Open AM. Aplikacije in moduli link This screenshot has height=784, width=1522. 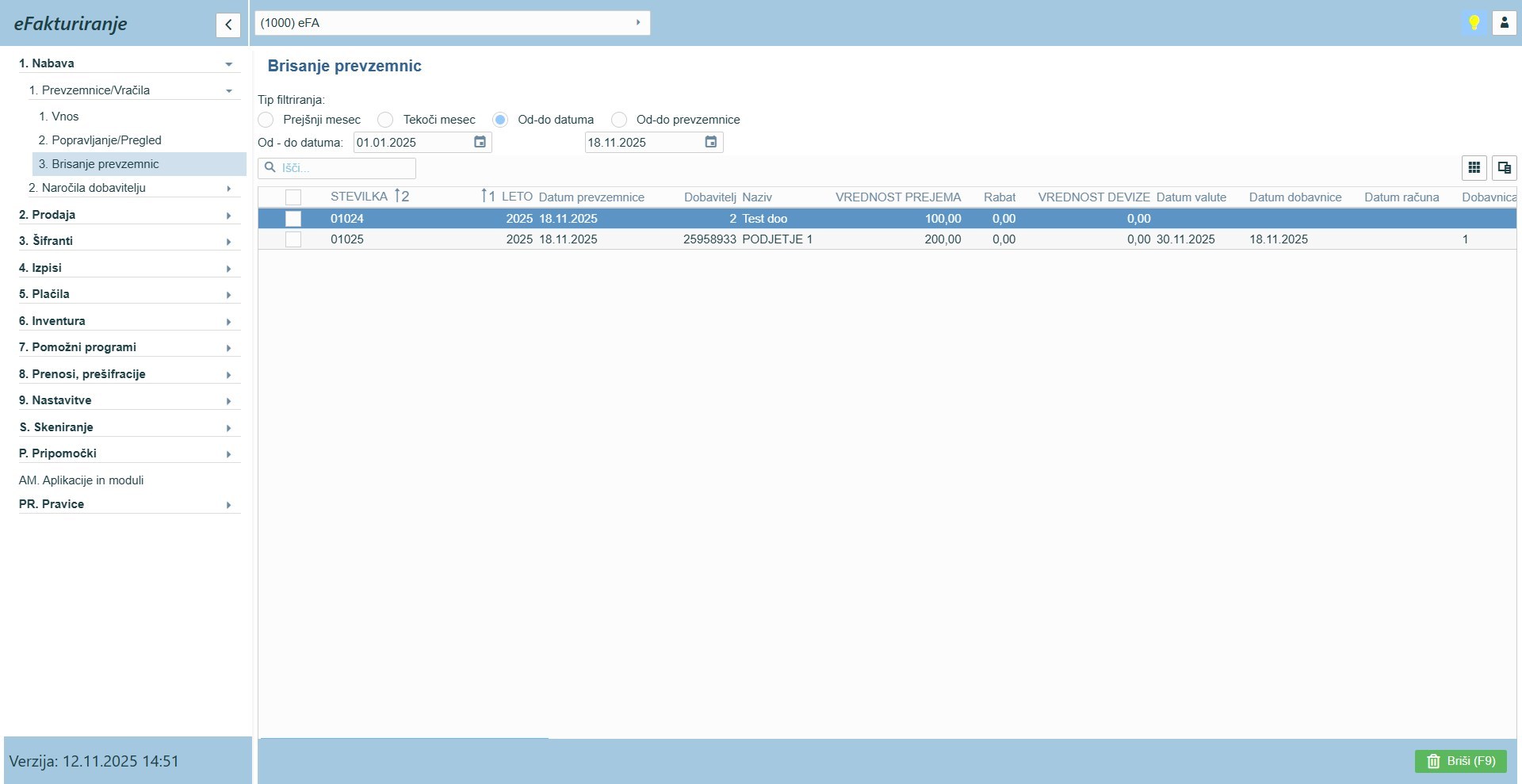(x=81, y=480)
